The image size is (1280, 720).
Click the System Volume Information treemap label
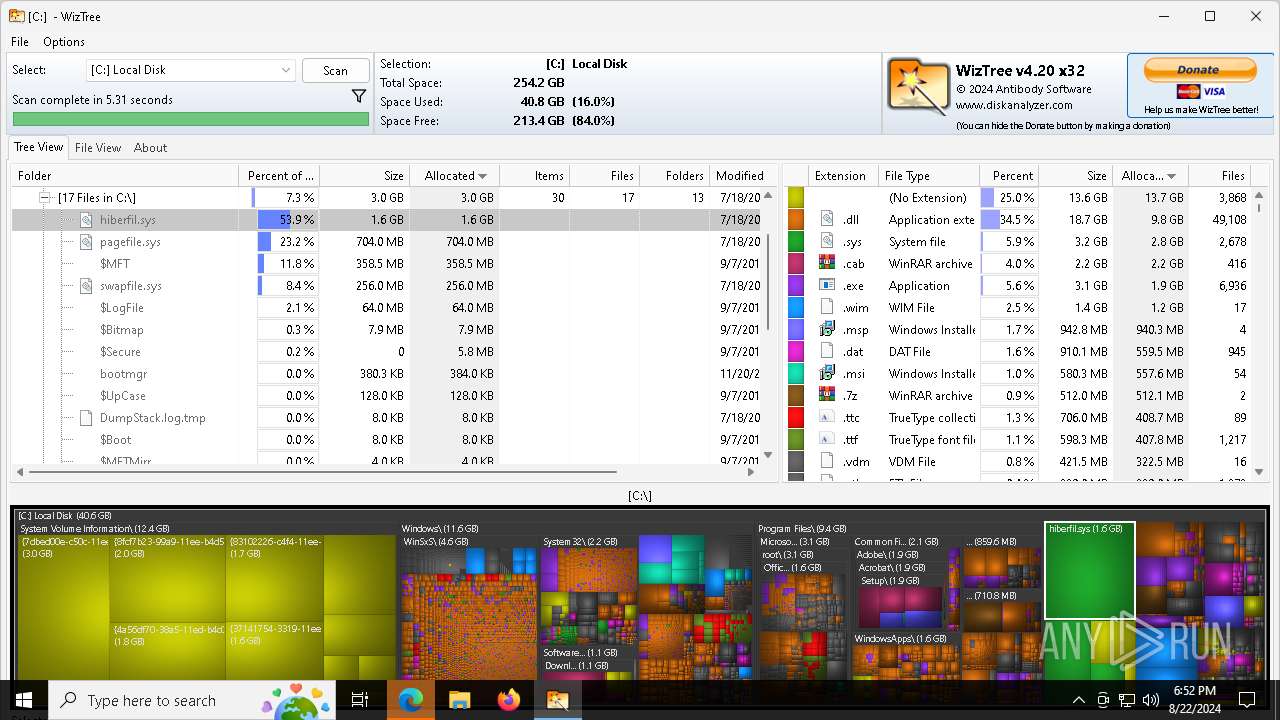(x=94, y=528)
